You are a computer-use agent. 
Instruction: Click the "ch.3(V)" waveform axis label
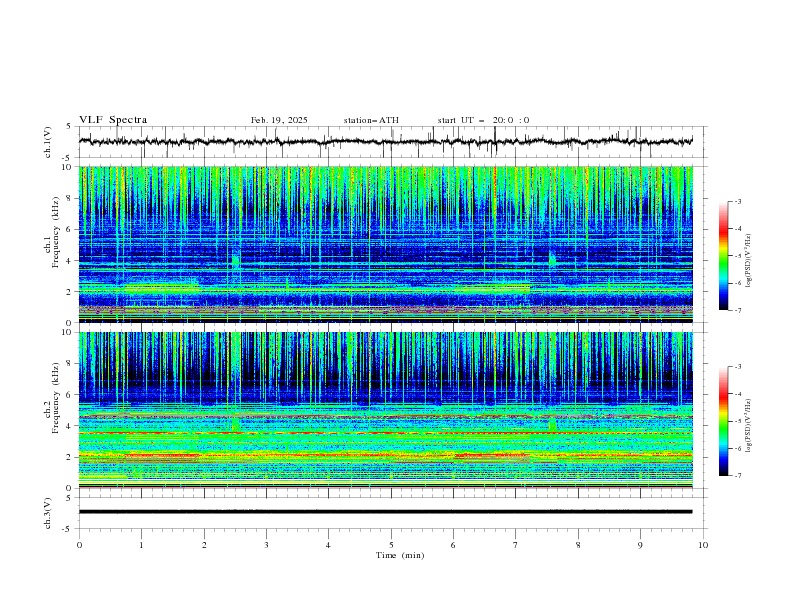pos(48,513)
